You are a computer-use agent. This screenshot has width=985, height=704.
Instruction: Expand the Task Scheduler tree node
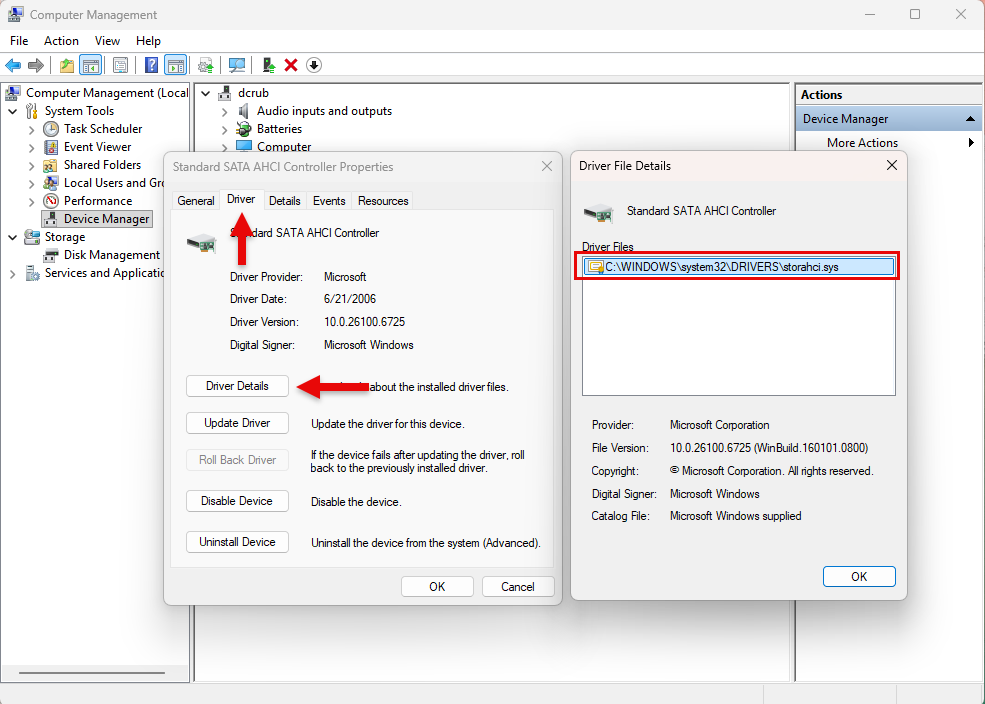pos(31,129)
